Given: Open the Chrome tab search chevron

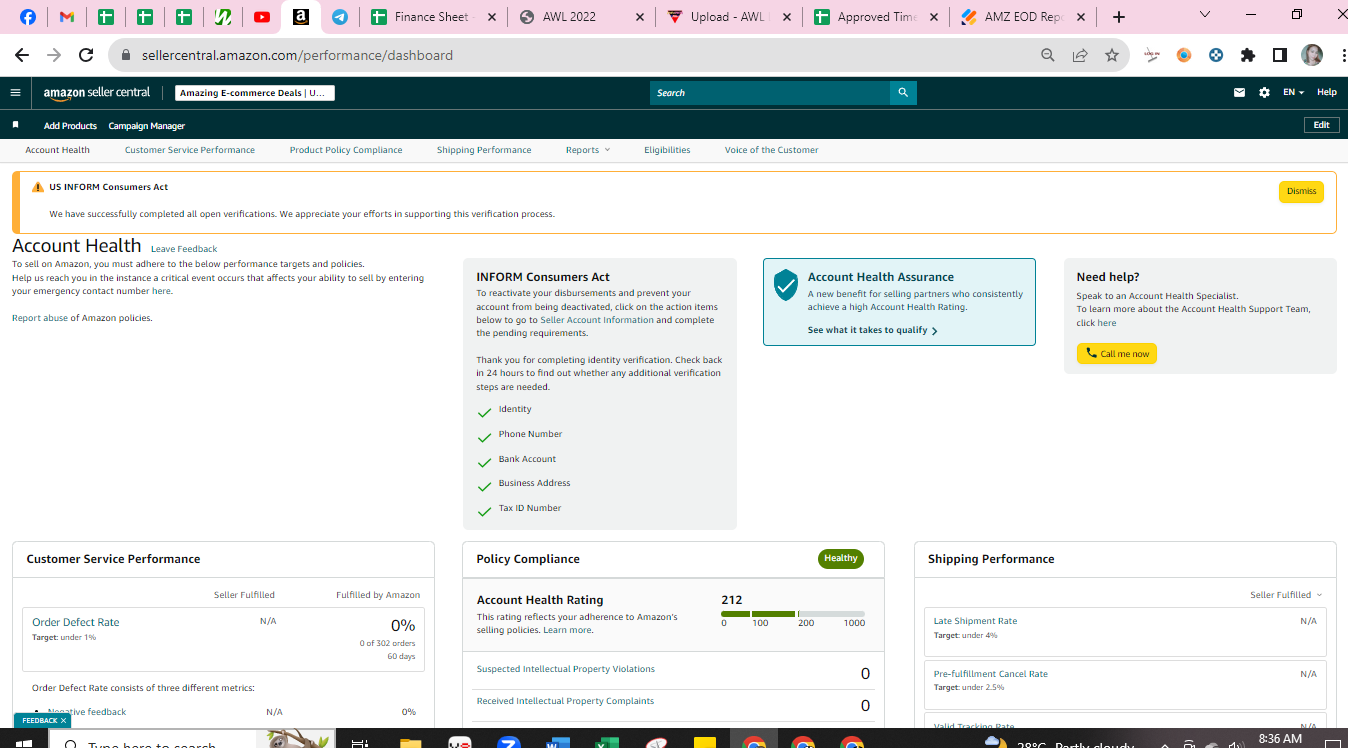Looking at the screenshot, I should click(1204, 15).
